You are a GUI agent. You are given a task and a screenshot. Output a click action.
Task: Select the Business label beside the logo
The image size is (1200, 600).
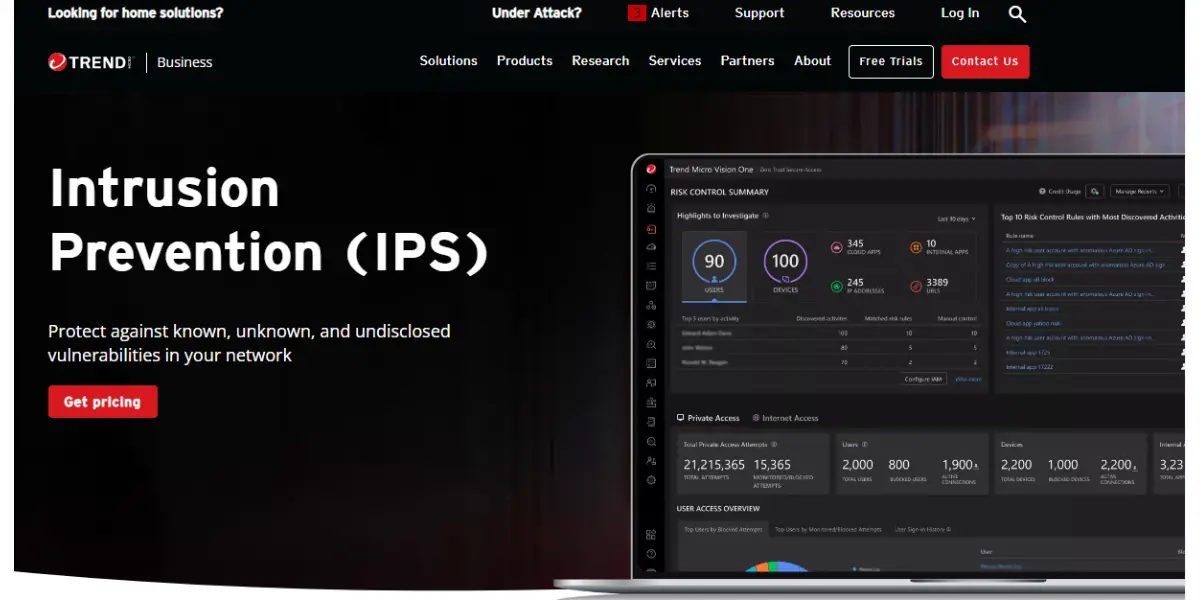(185, 62)
